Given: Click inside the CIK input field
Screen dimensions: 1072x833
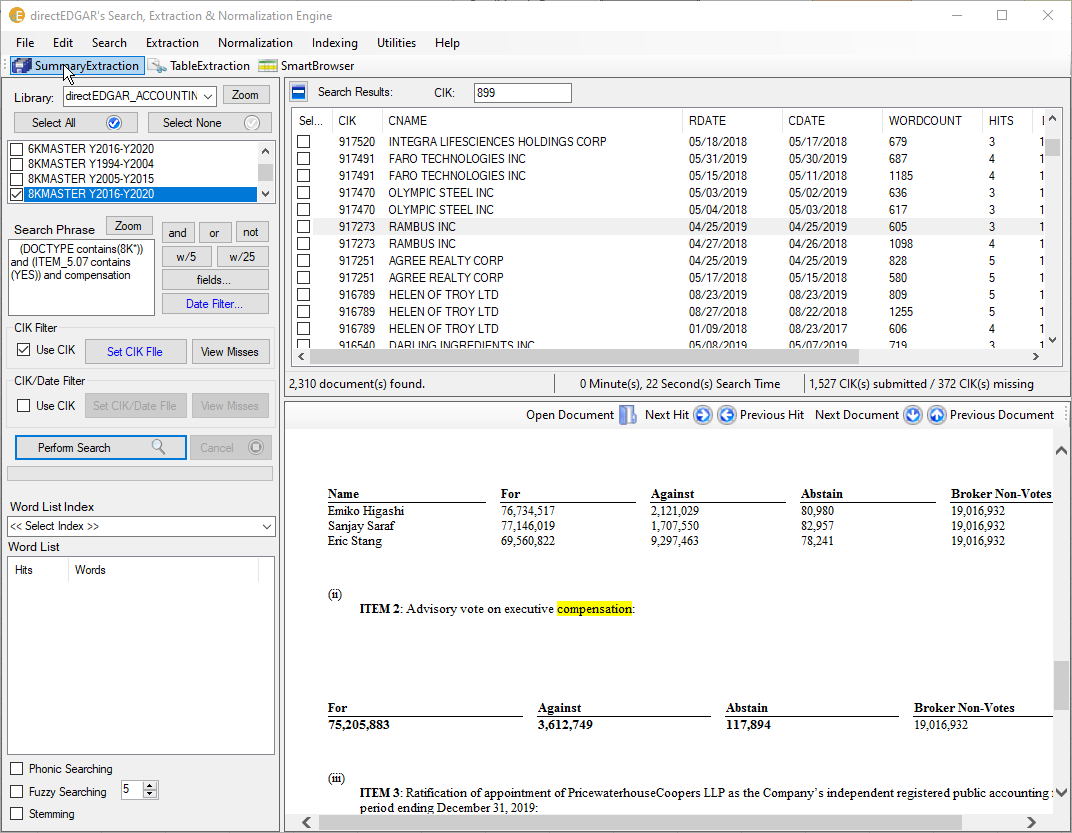Looking at the screenshot, I should coord(522,92).
